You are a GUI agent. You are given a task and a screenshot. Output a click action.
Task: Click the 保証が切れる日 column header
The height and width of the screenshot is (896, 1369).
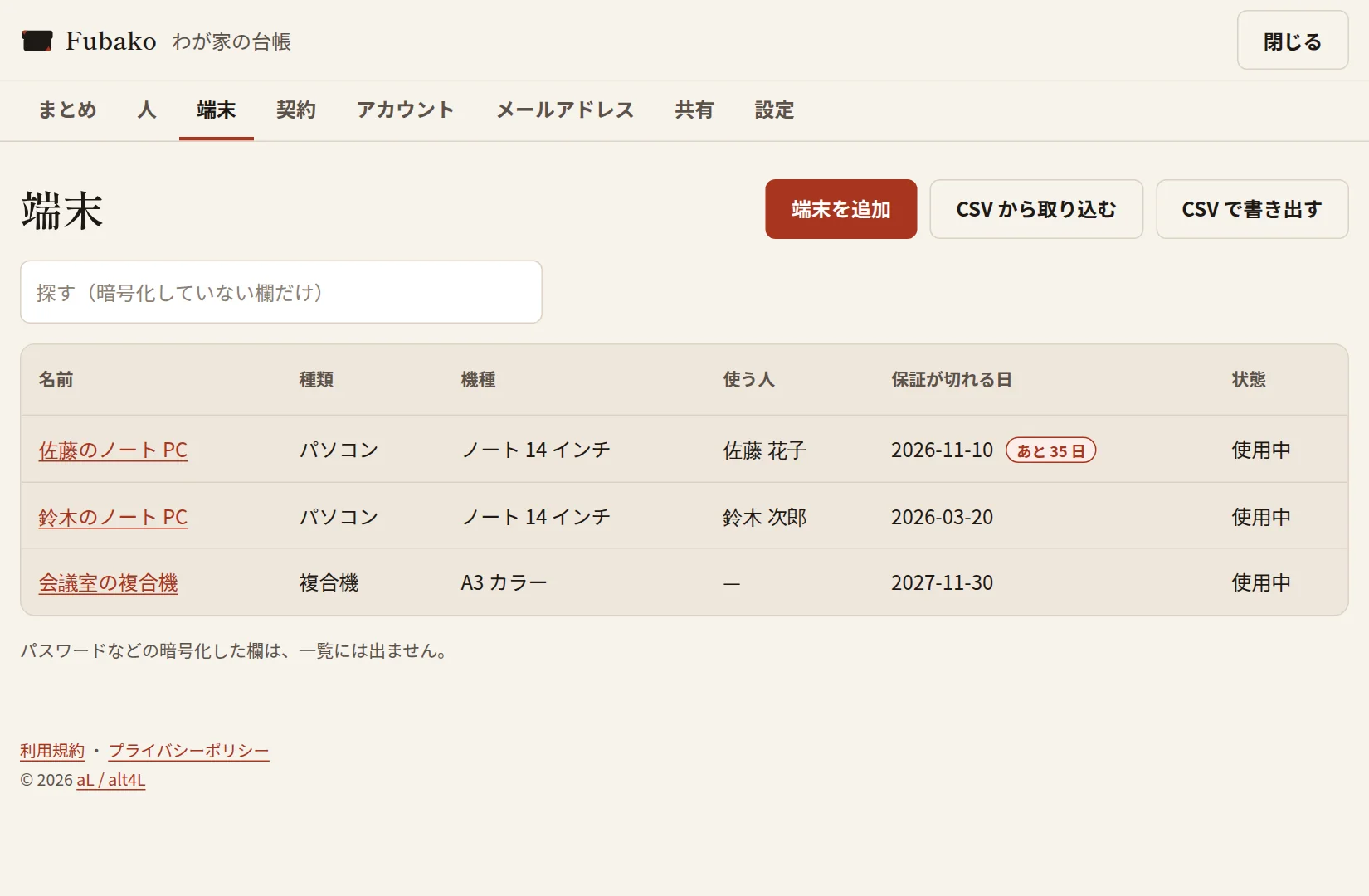(952, 380)
